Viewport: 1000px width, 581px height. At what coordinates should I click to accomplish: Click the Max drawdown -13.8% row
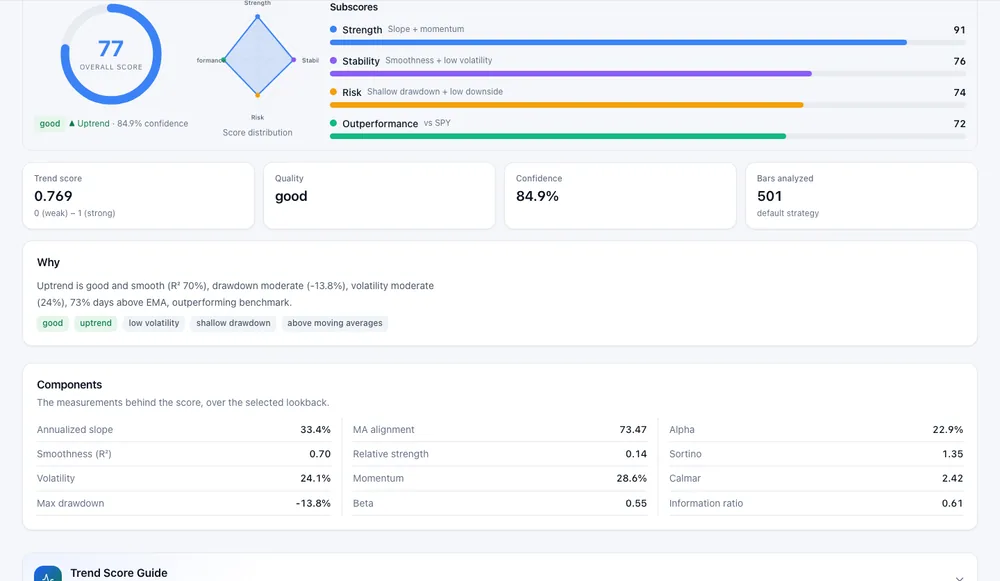184,503
